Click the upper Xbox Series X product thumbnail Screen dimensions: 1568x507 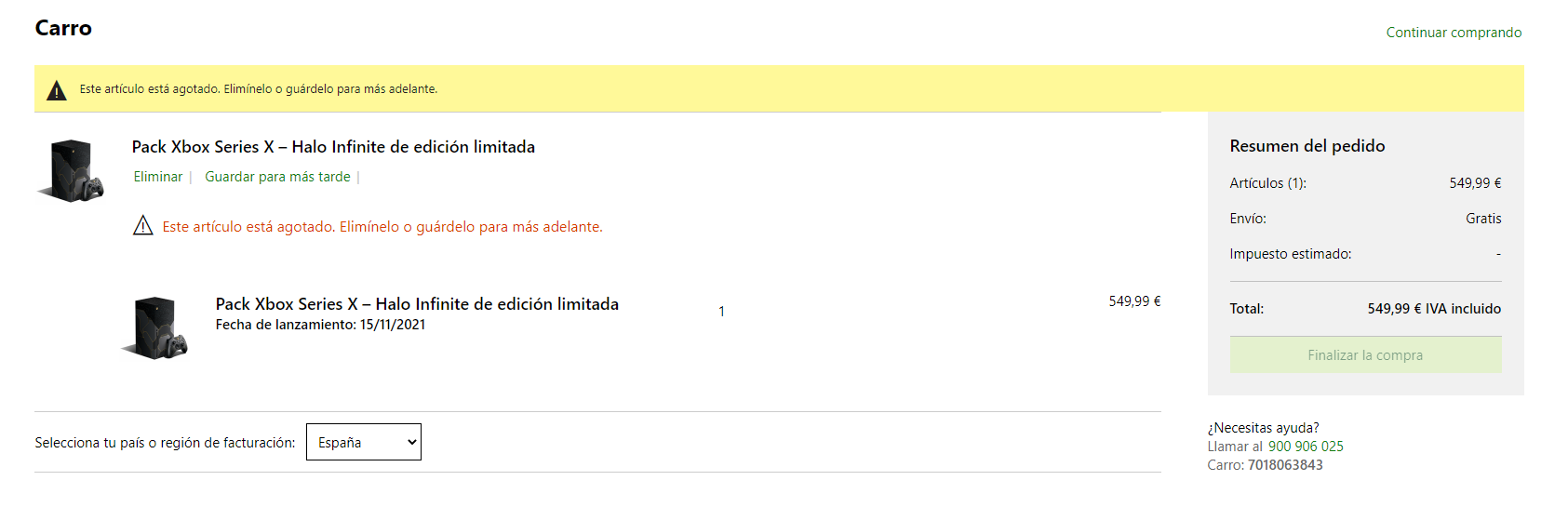click(72, 170)
